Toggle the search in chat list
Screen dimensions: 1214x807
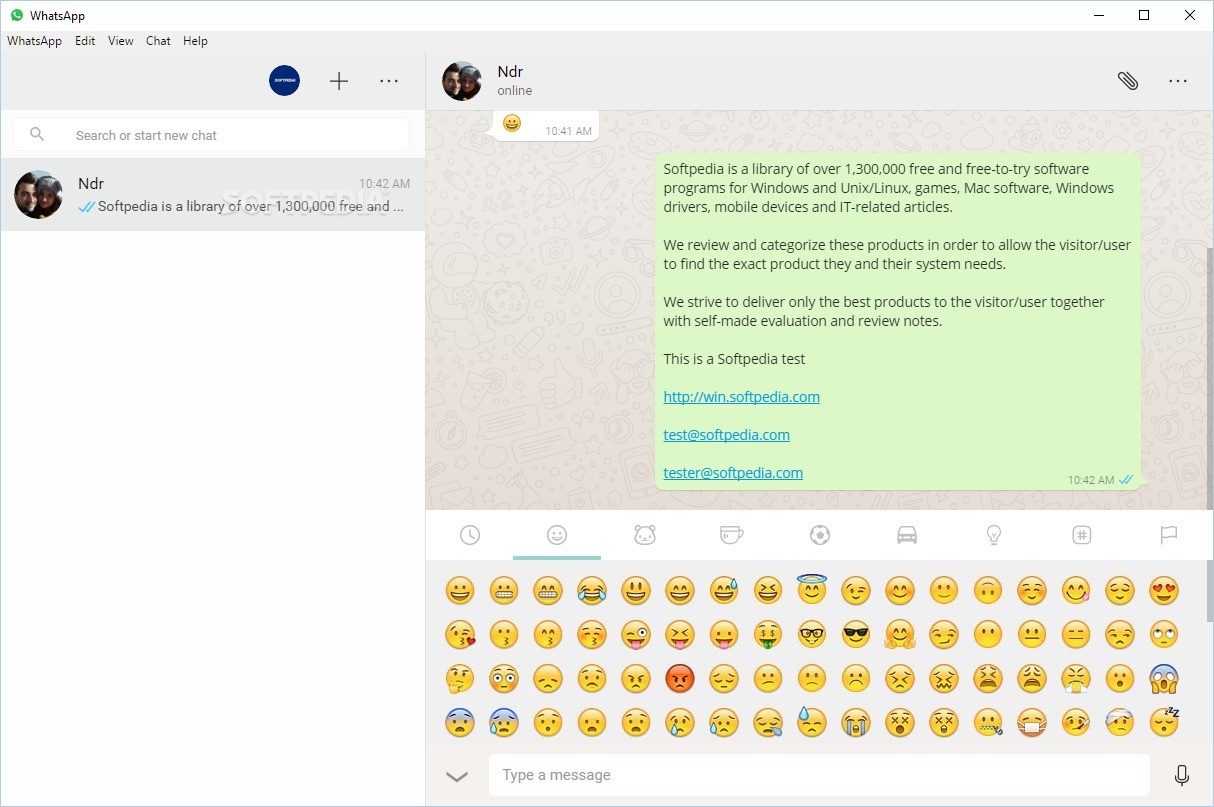coord(36,133)
